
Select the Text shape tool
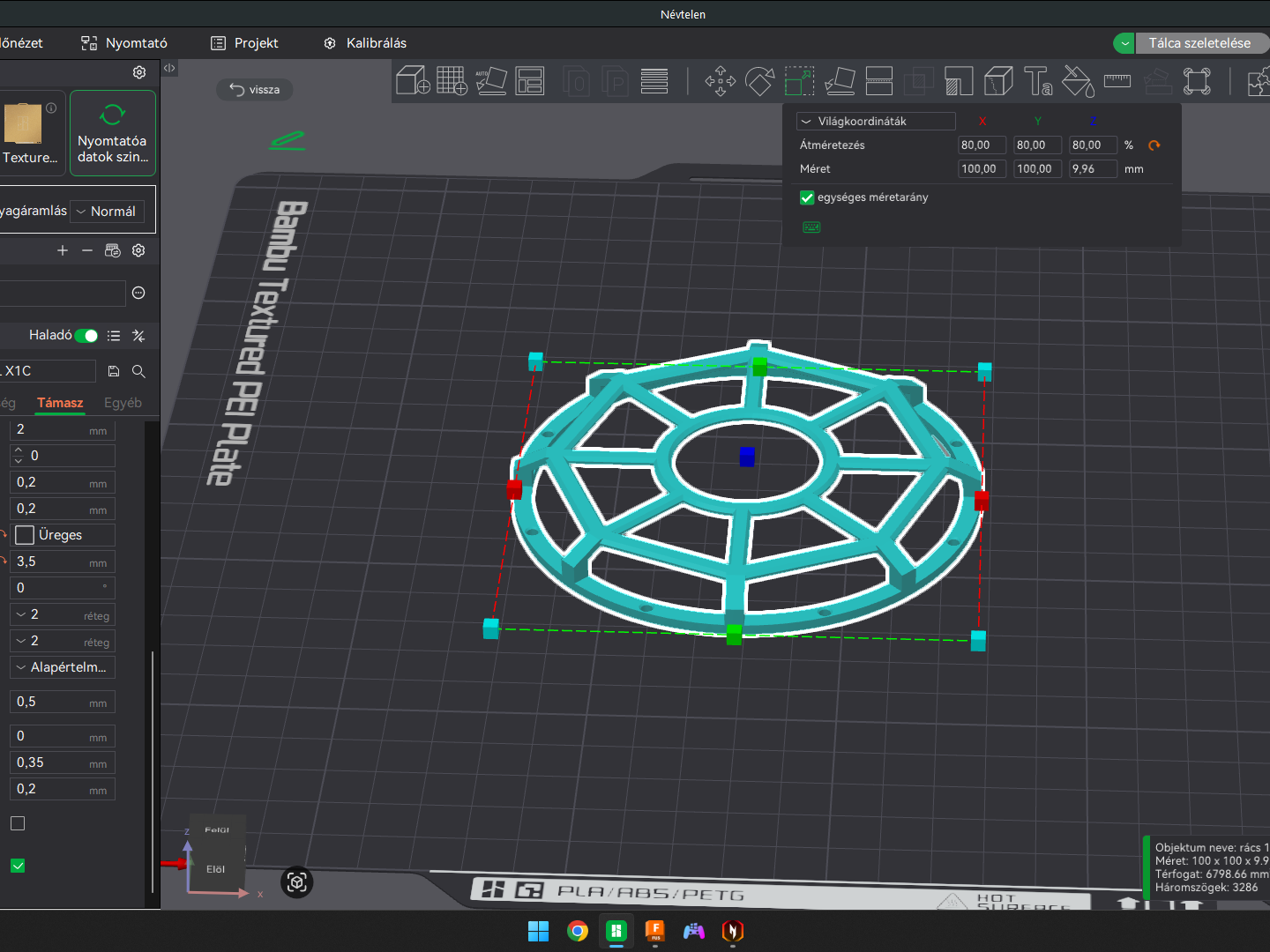pos(1038,81)
